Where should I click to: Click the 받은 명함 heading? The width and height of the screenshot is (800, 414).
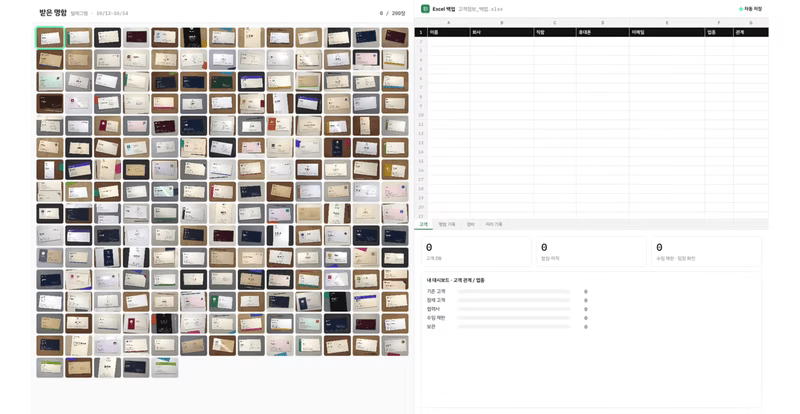click(53, 13)
